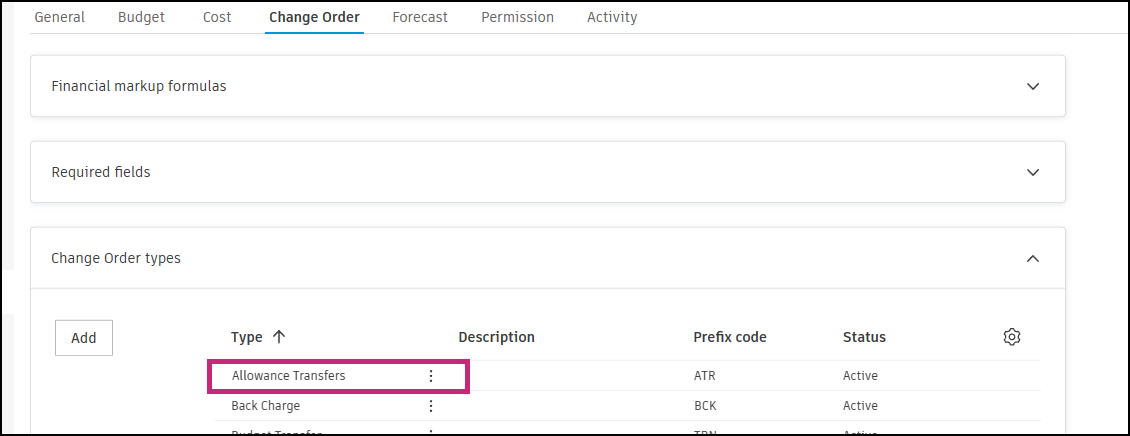Collapse the Change Order types section

click(1033, 258)
